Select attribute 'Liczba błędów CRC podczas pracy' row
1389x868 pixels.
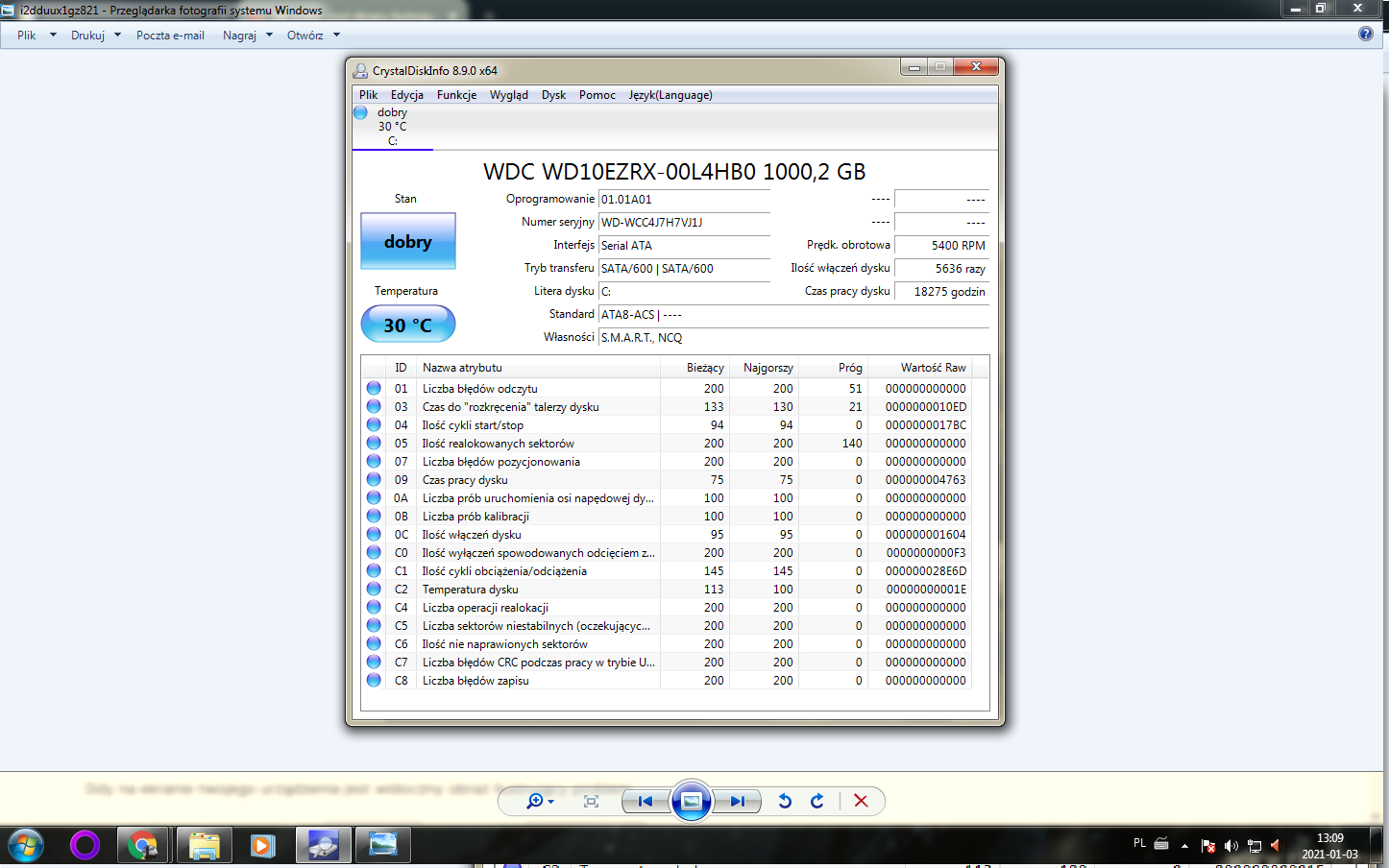pyautogui.click(x=667, y=662)
